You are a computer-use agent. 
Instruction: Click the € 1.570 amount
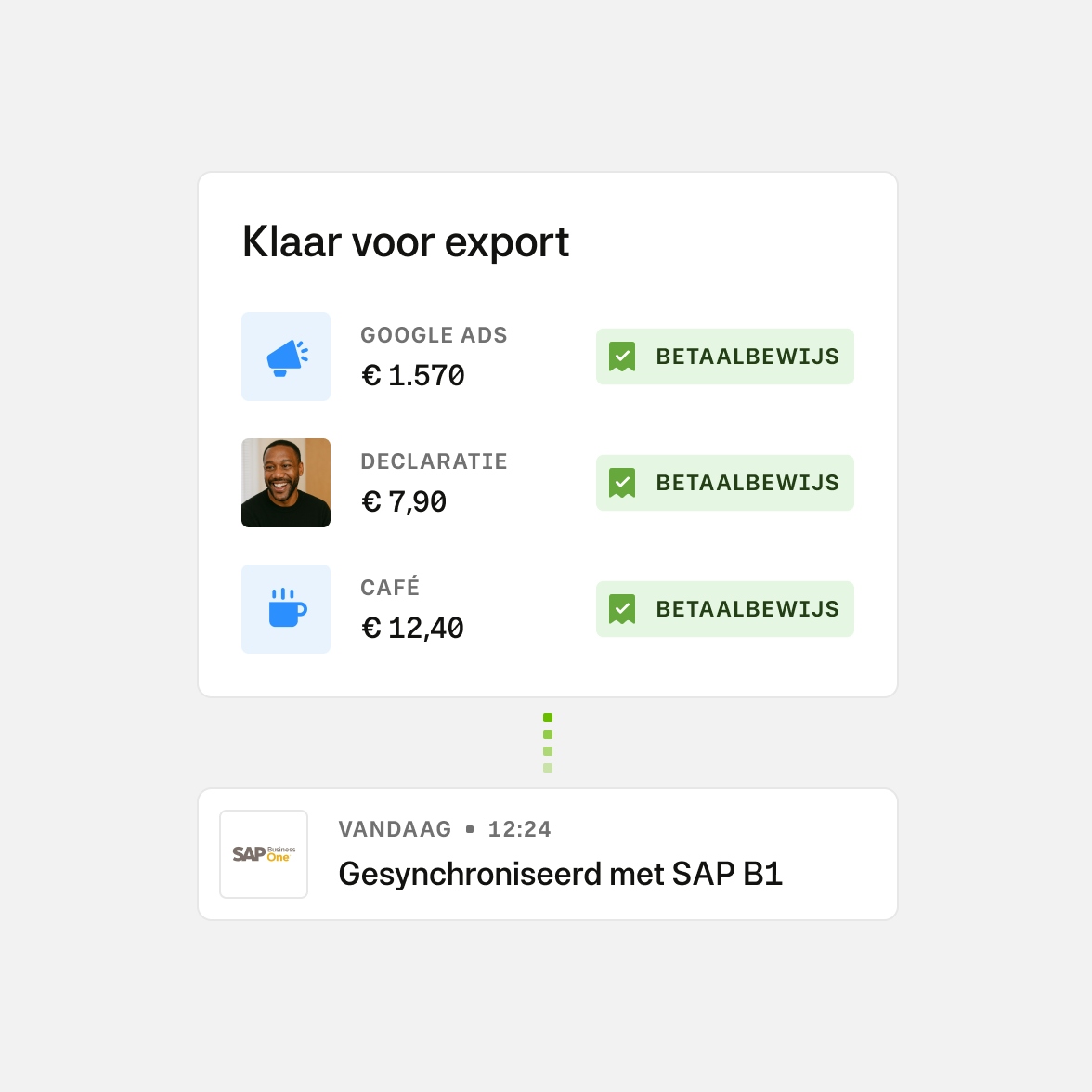tap(412, 375)
